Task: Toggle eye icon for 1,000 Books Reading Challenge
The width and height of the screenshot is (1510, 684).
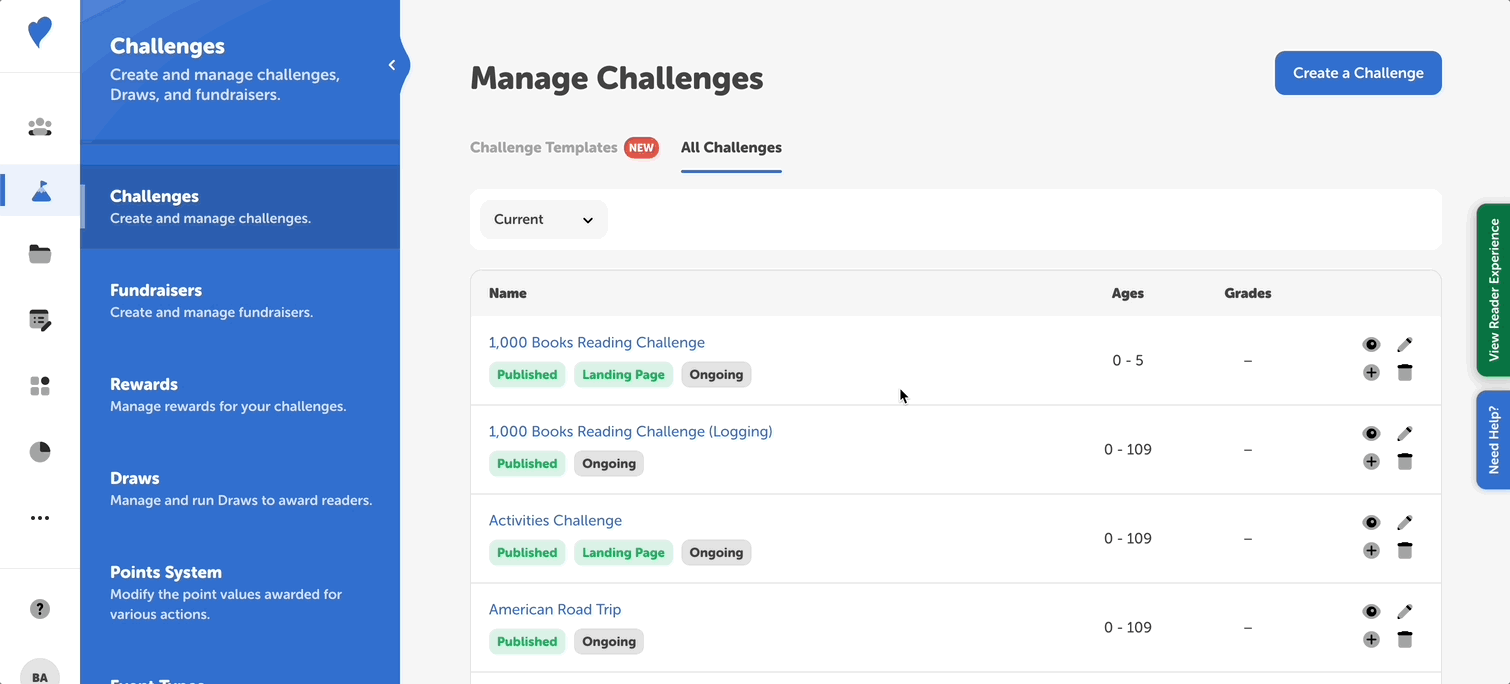Action: point(1371,344)
